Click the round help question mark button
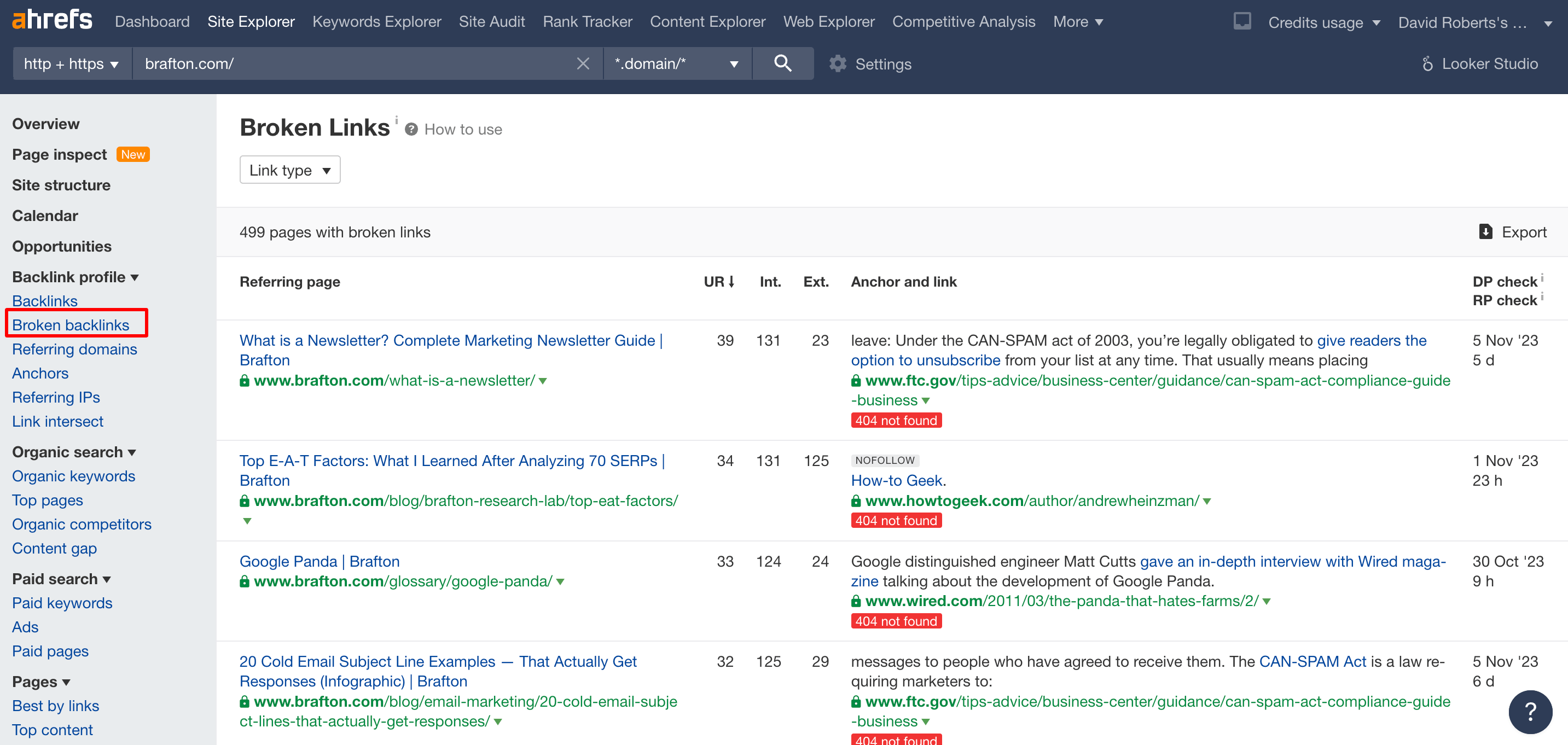1568x745 pixels. (1530, 712)
